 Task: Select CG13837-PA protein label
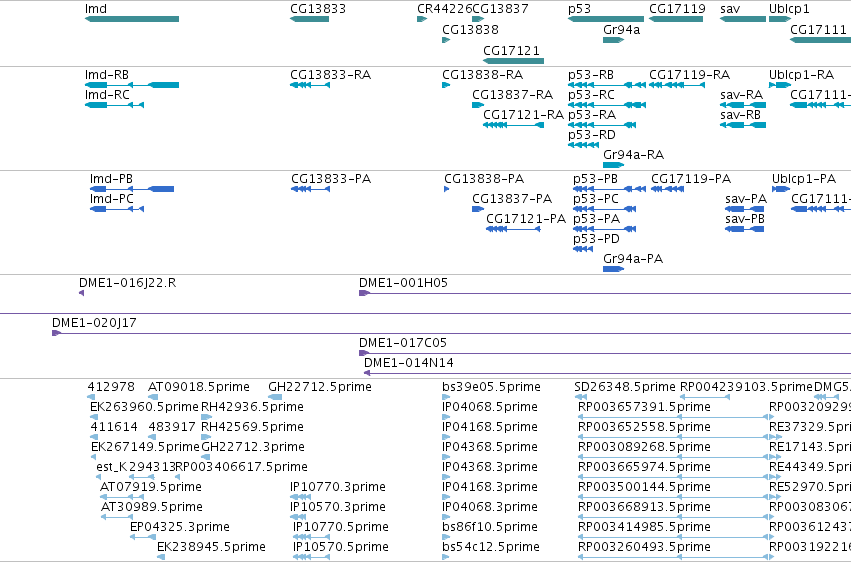(512, 199)
